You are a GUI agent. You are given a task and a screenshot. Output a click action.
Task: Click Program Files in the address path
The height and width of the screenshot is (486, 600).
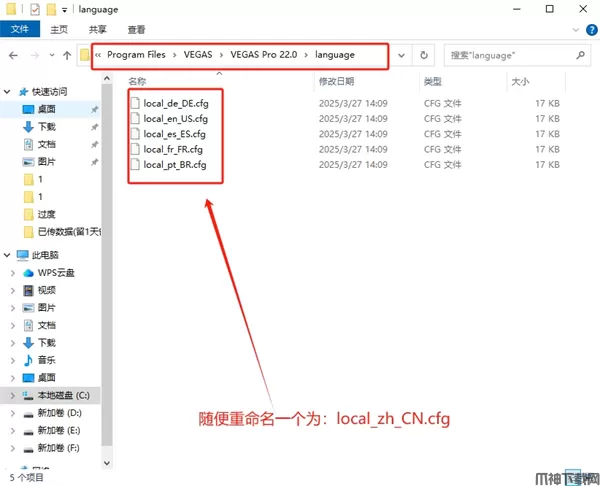tap(136, 55)
